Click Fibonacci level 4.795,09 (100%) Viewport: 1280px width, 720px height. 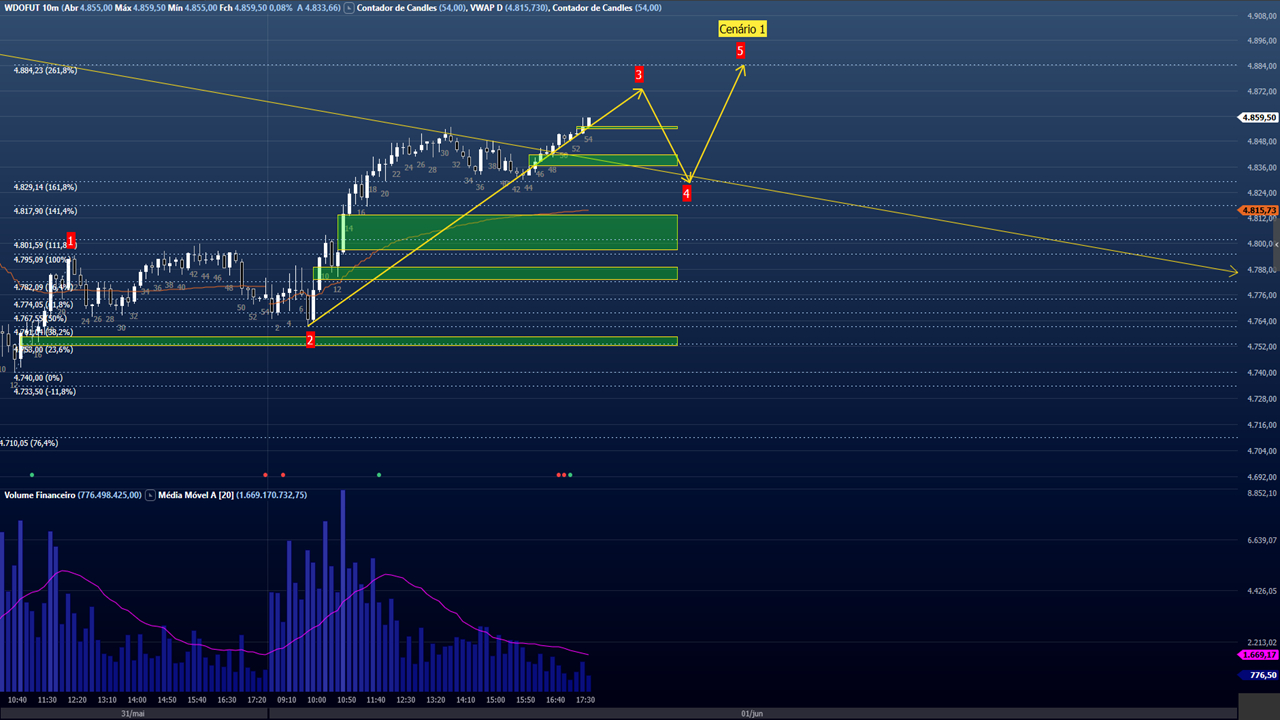point(42,260)
